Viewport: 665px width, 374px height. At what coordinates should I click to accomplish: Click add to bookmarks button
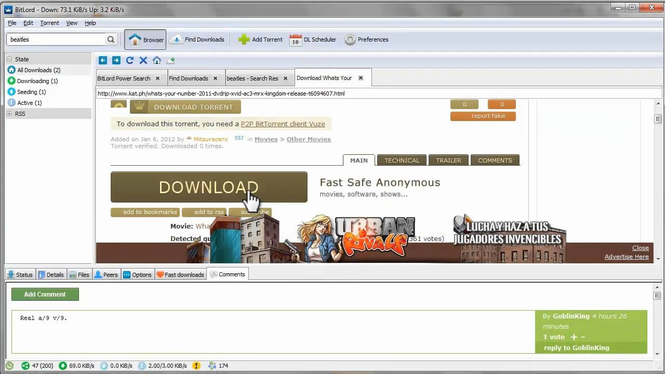click(145, 212)
